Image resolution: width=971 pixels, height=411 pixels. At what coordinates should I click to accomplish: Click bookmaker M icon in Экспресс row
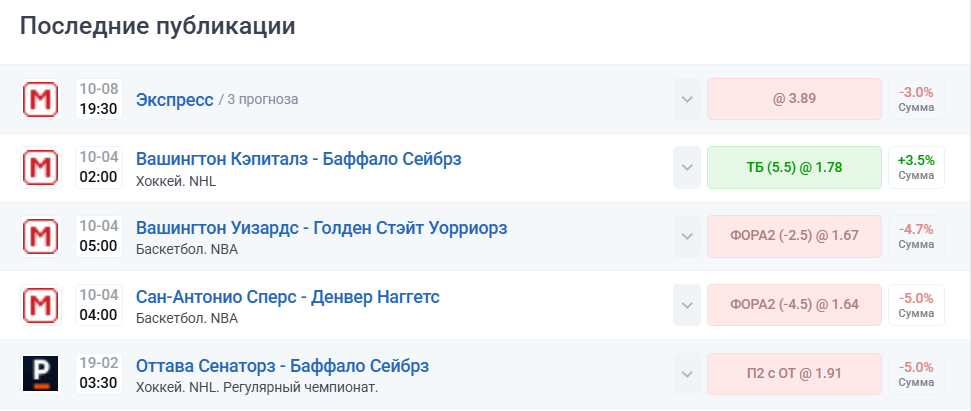click(x=40, y=99)
